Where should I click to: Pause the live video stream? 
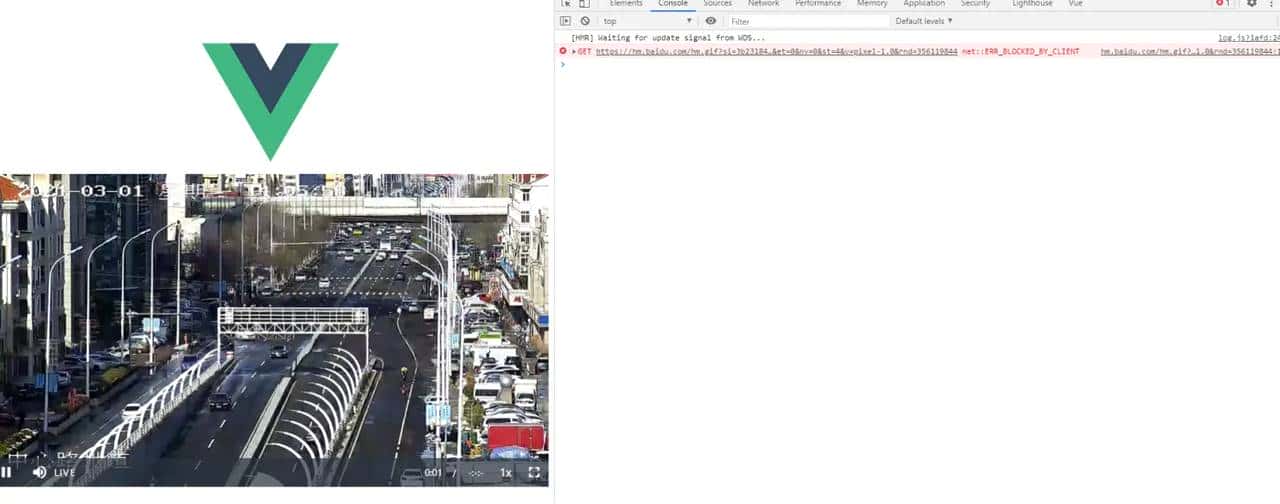[6, 472]
